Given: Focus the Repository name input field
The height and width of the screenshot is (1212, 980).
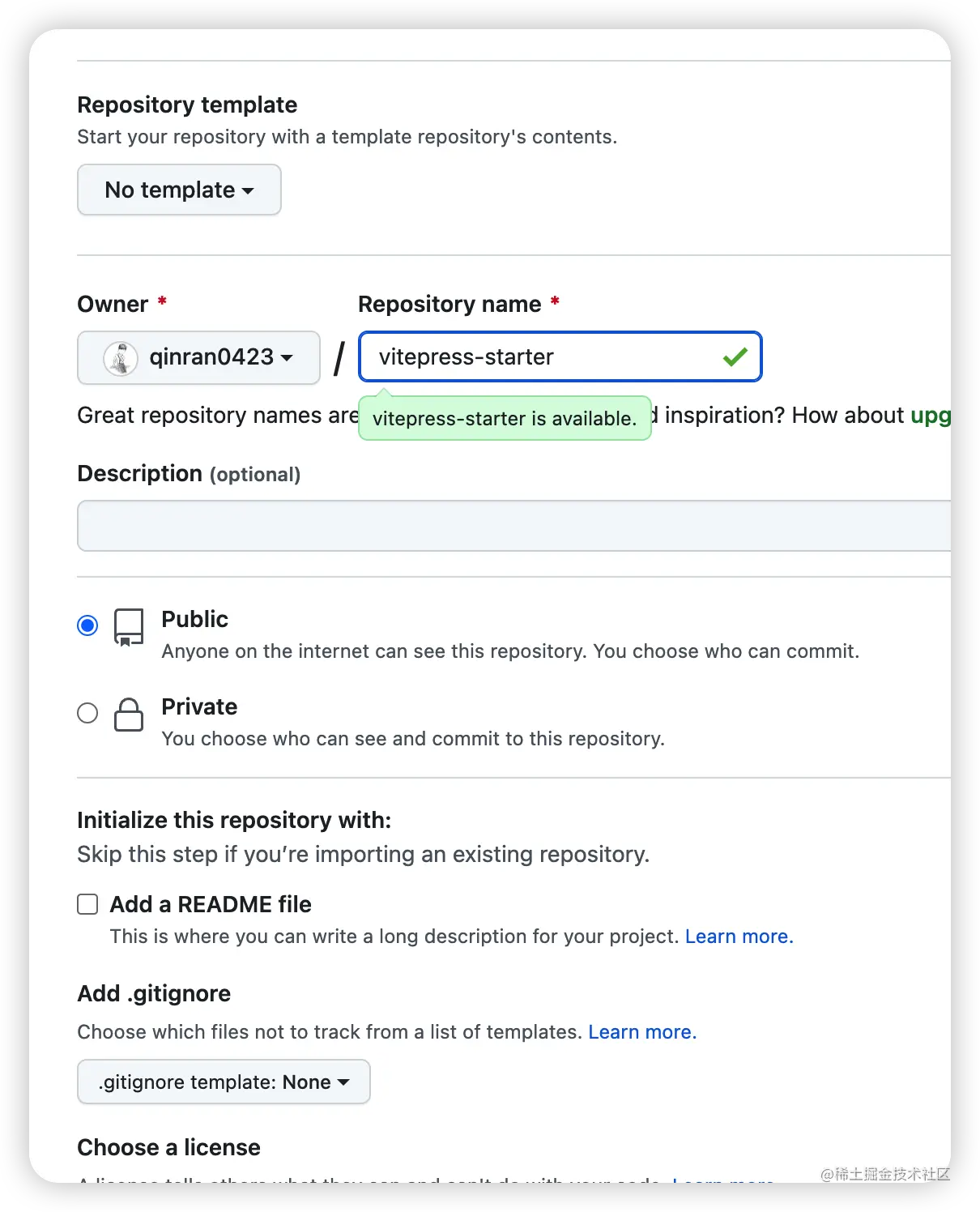Looking at the screenshot, I should coord(560,356).
